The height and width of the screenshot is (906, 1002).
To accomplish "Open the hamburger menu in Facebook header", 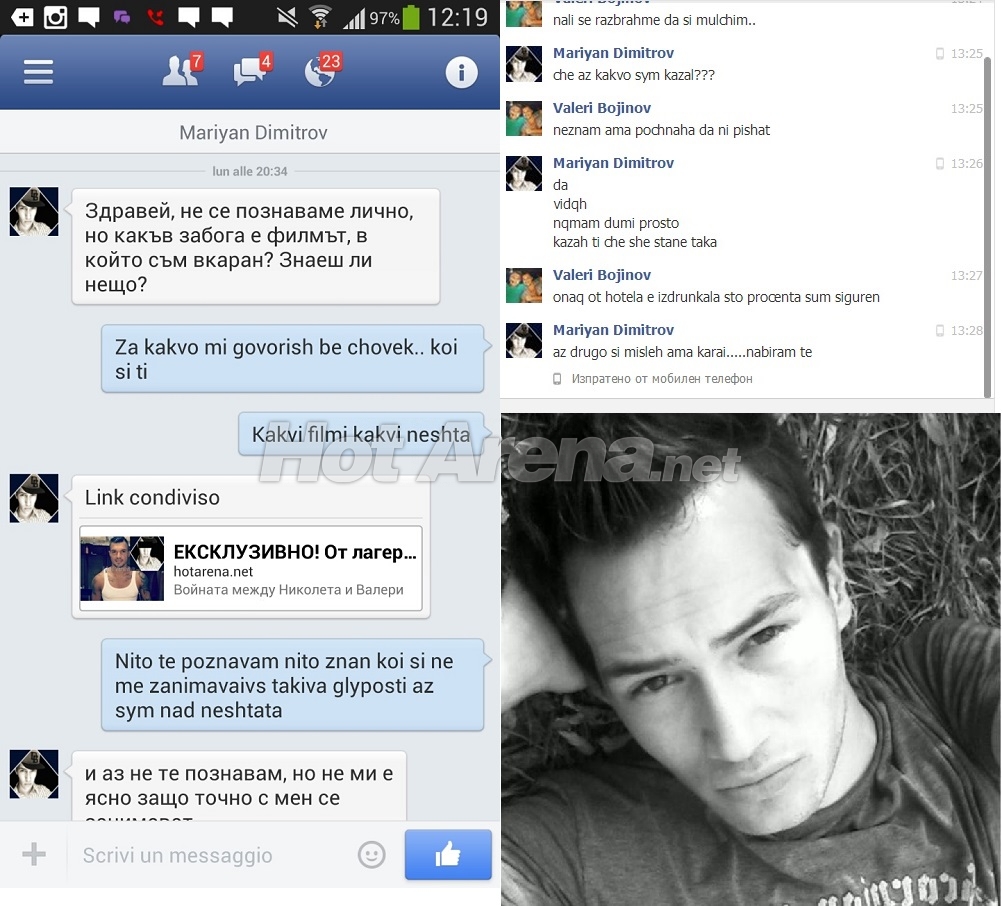I will point(38,72).
